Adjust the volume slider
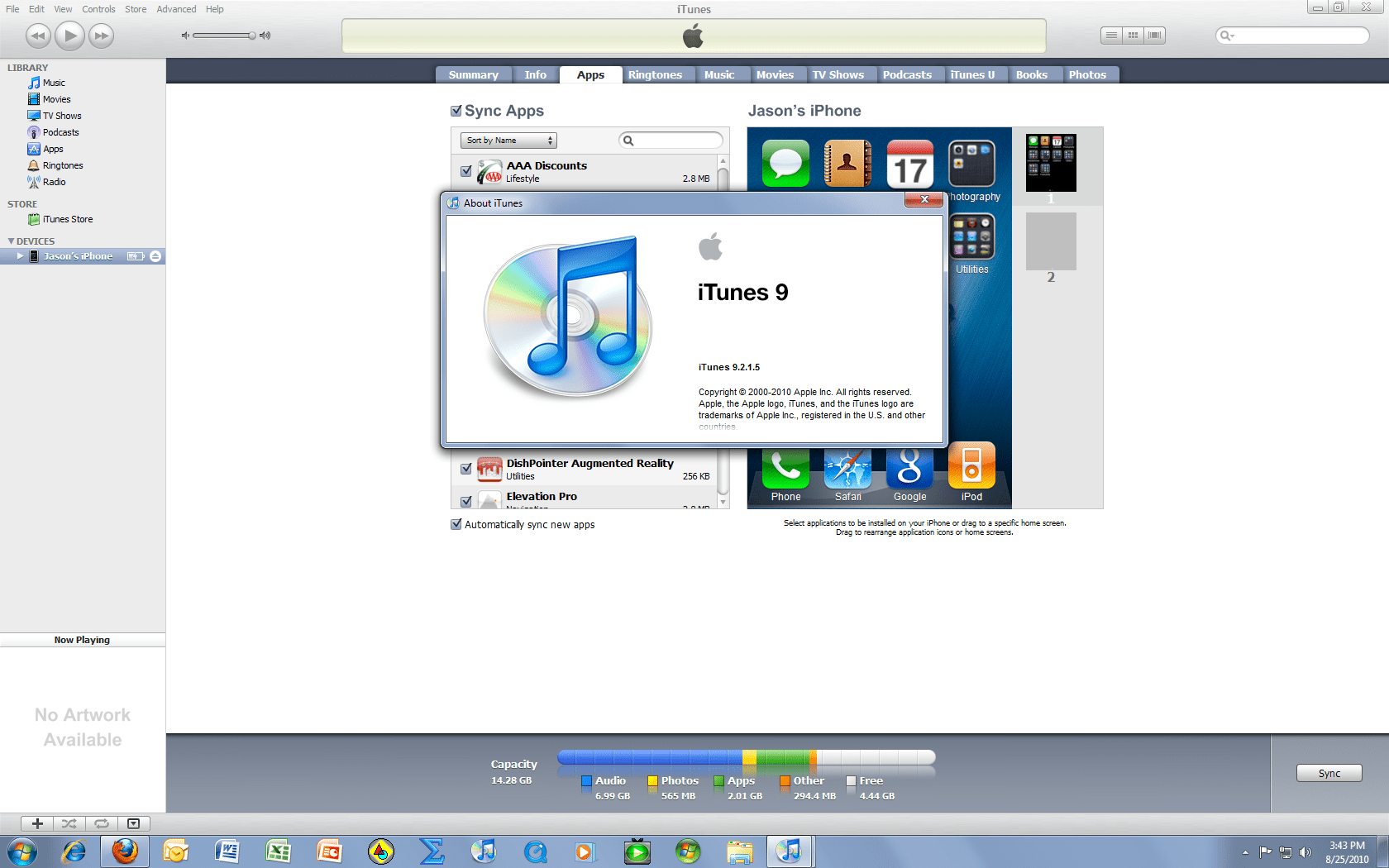Screen dimensions: 1389x868 coord(224,36)
